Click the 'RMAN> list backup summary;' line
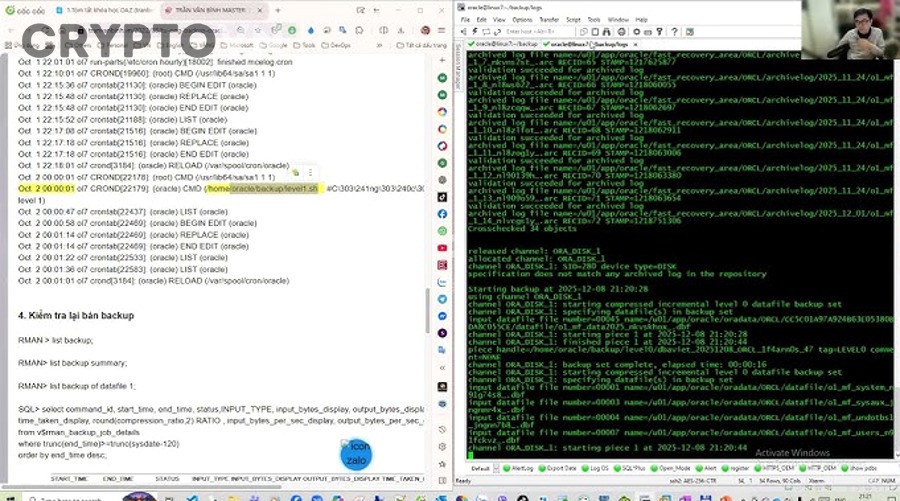This screenshot has height=501, width=900. pyautogui.click(x=72, y=363)
